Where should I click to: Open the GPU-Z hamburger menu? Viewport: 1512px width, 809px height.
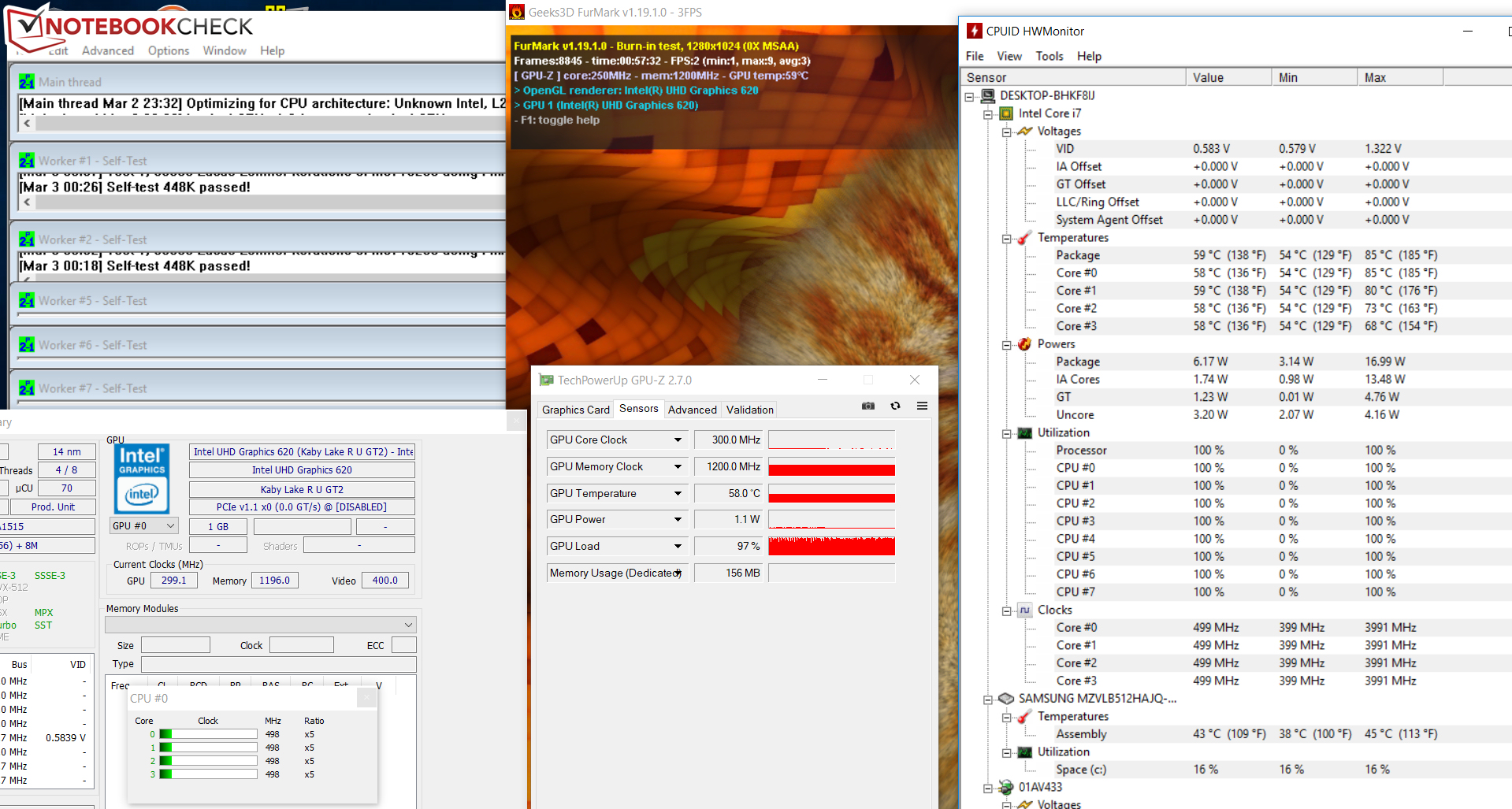922,406
